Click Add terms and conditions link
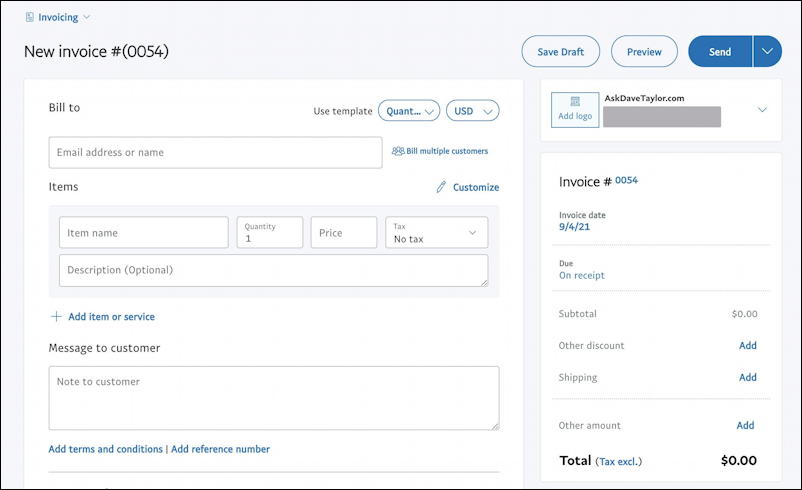Image resolution: width=802 pixels, height=490 pixels. [105, 449]
